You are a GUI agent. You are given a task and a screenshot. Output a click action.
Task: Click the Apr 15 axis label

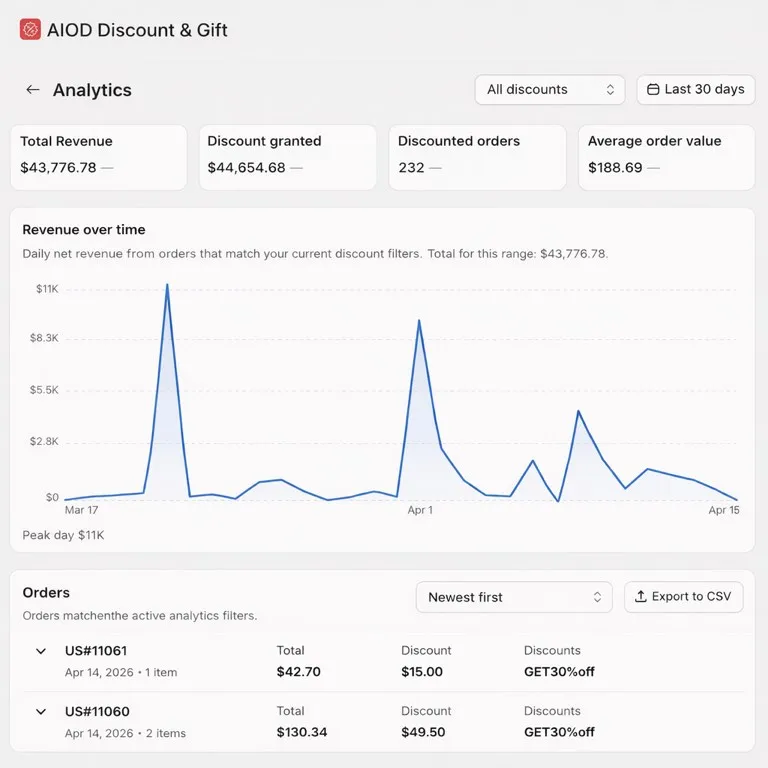723,510
